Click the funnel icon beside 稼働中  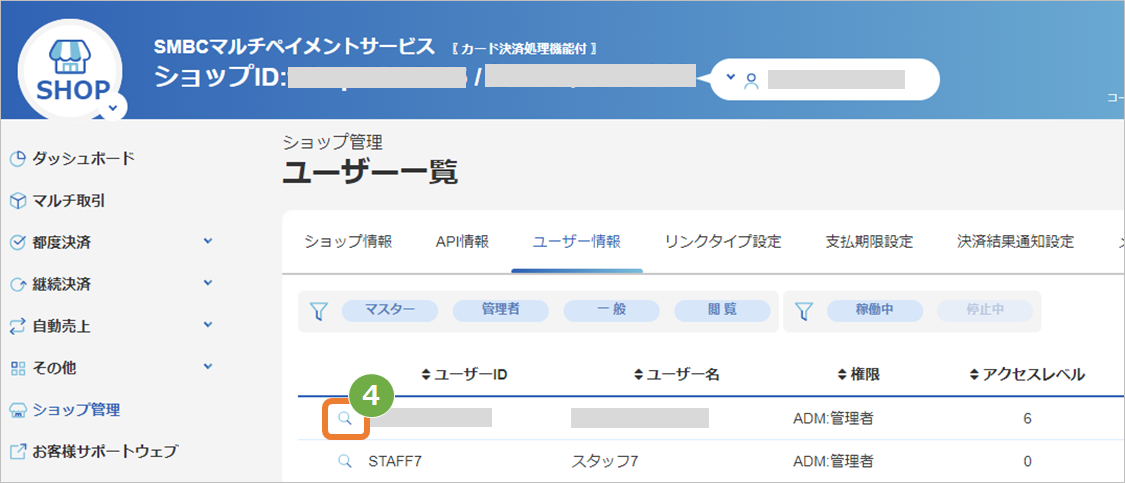(804, 311)
